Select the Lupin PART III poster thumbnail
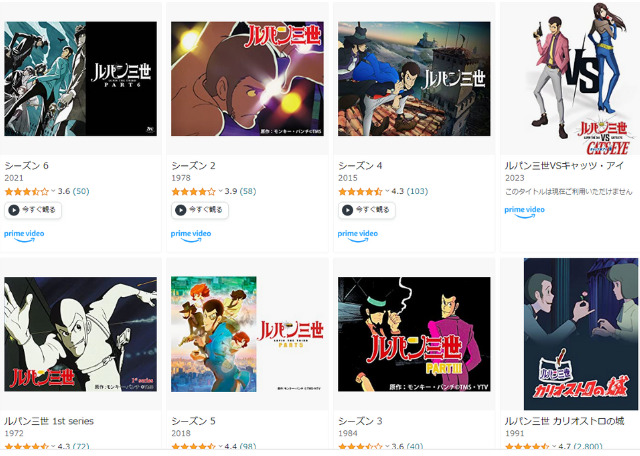 (x=414, y=334)
